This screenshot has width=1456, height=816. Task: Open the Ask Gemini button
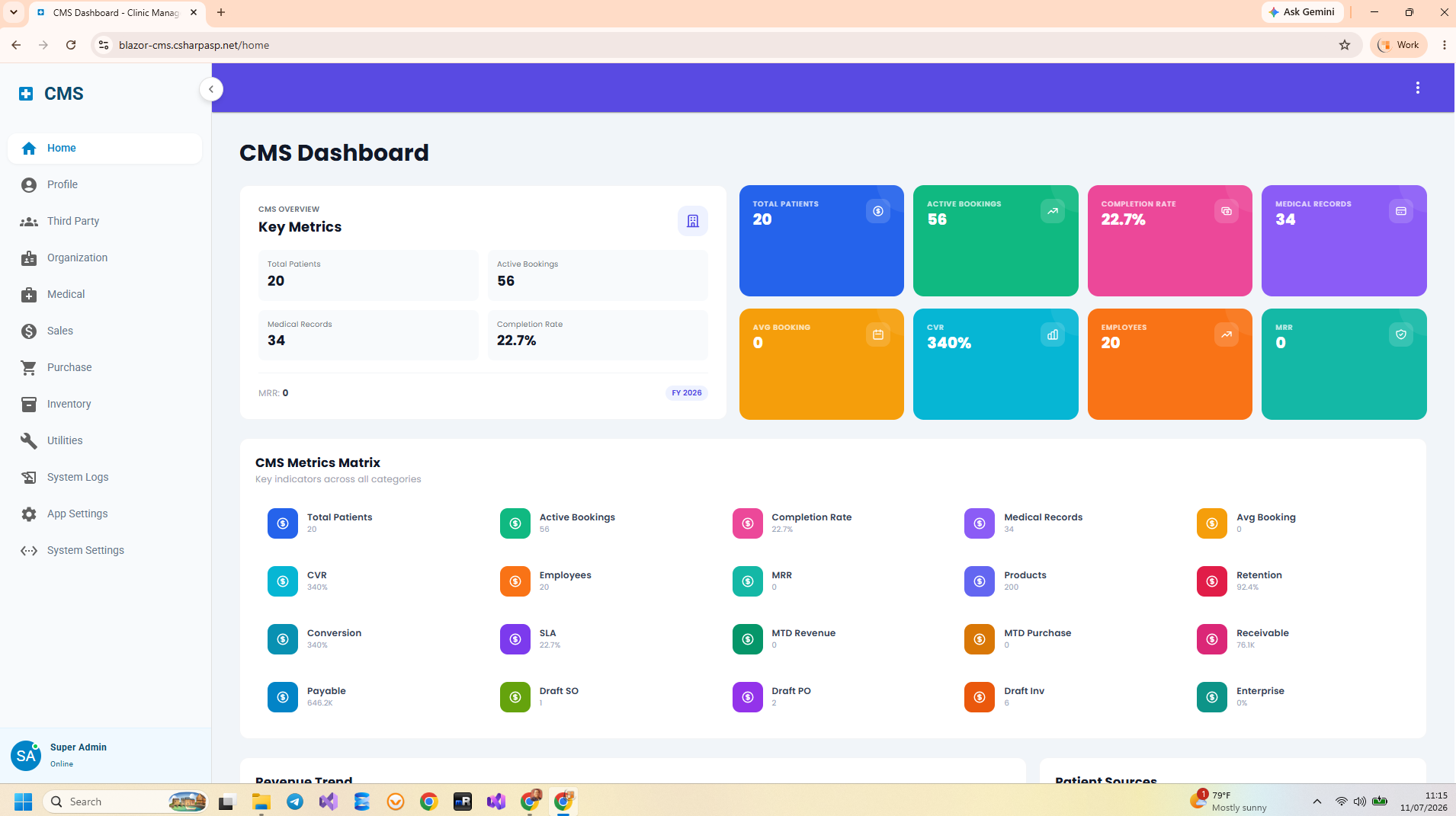(1302, 12)
